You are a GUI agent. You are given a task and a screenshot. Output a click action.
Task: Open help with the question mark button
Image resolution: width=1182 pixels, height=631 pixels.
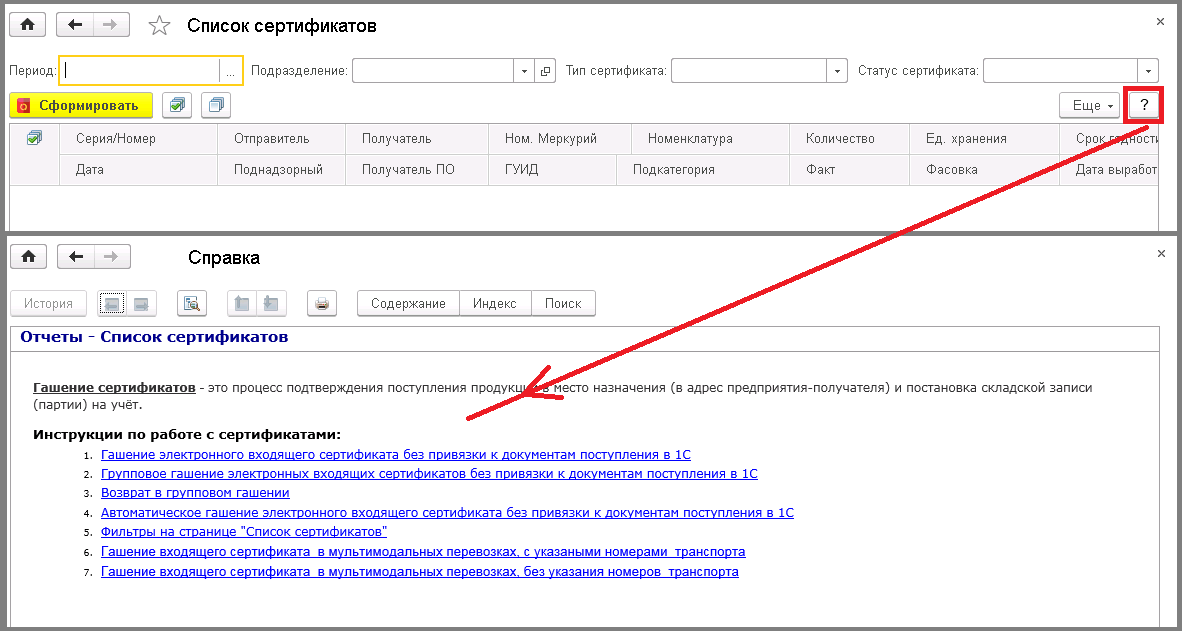click(x=1144, y=106)
